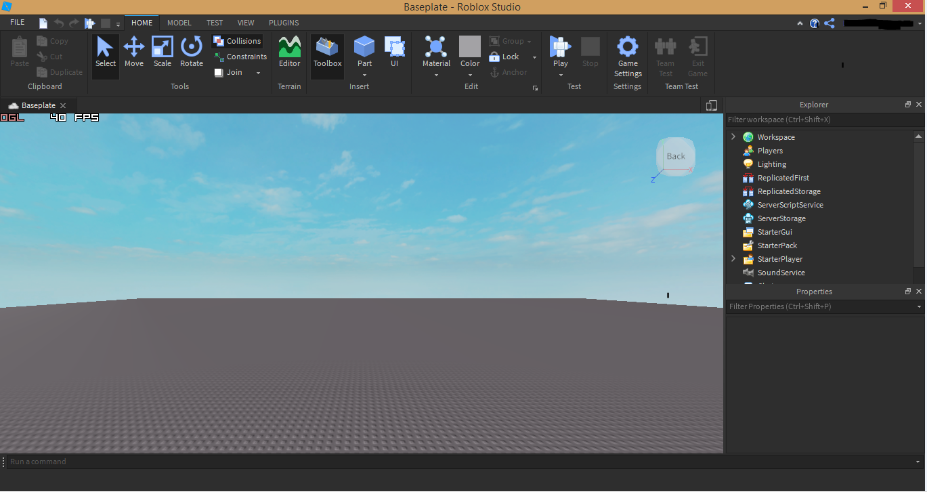Select Players in Explorer
Viewport: 927px width, 492px height.
770,151
